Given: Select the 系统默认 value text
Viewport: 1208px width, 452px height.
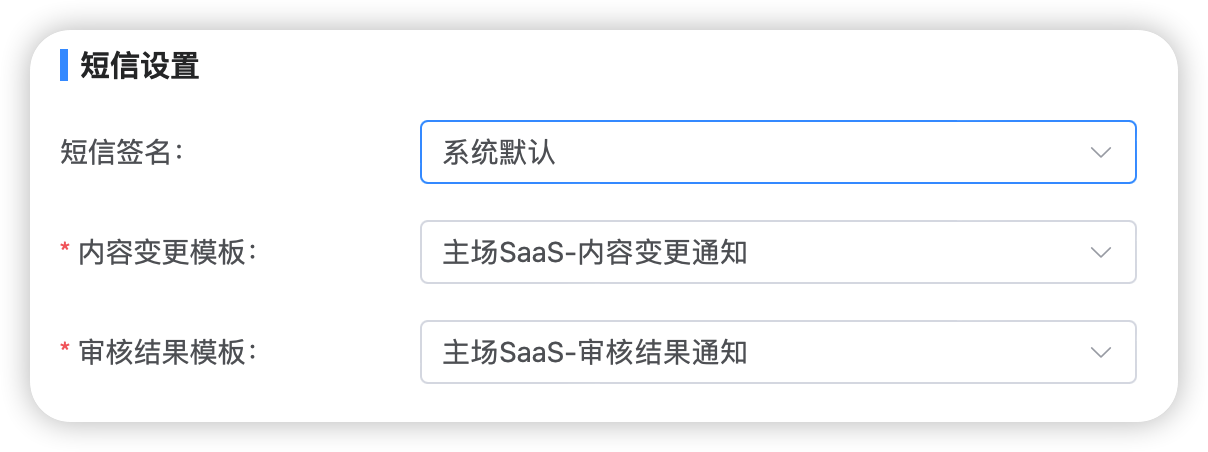Looking at the screenshot, I should [x=499, y=153].
